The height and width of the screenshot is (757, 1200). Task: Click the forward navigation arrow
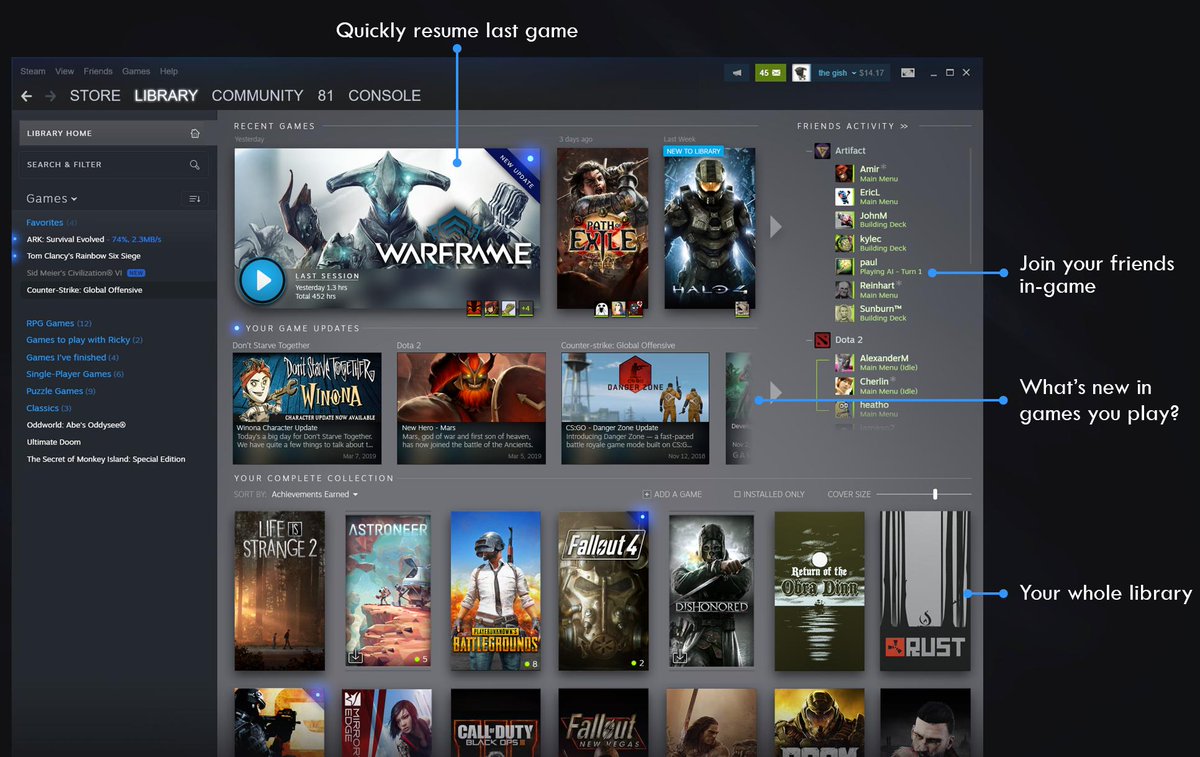click(x=50, y=96)
